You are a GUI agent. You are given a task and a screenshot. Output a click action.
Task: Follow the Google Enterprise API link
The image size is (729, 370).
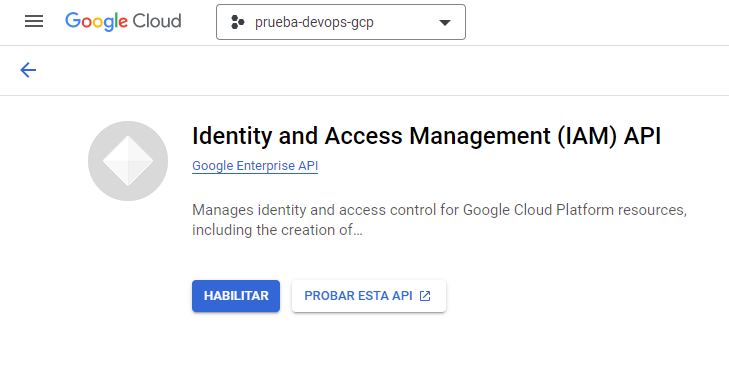click(x=255, y=166)
